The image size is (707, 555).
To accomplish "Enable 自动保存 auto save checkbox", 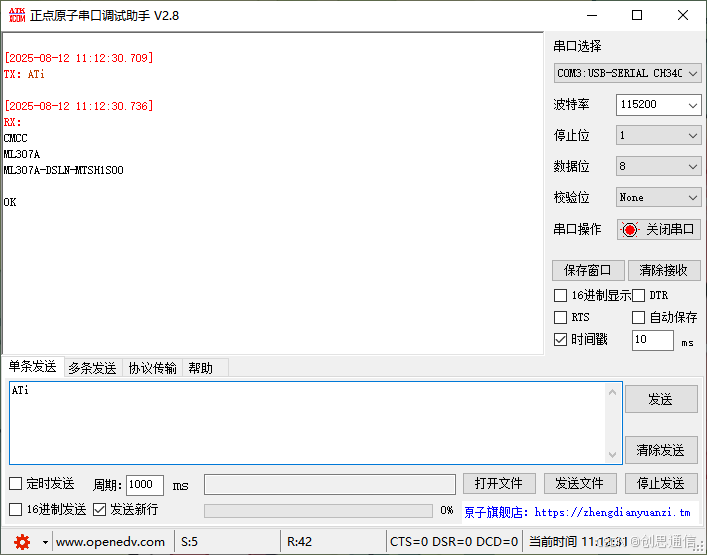I will 638,317.
